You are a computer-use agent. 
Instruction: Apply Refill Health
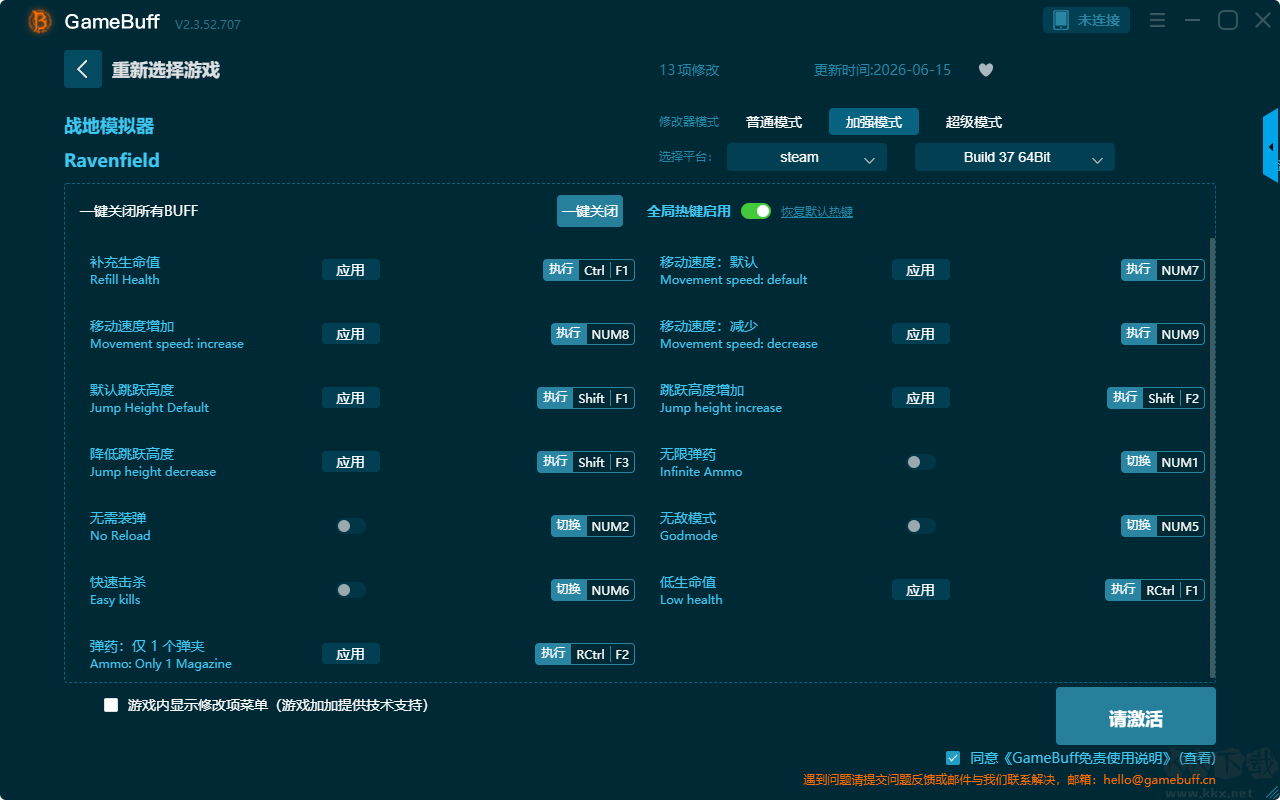coord(350,270)
